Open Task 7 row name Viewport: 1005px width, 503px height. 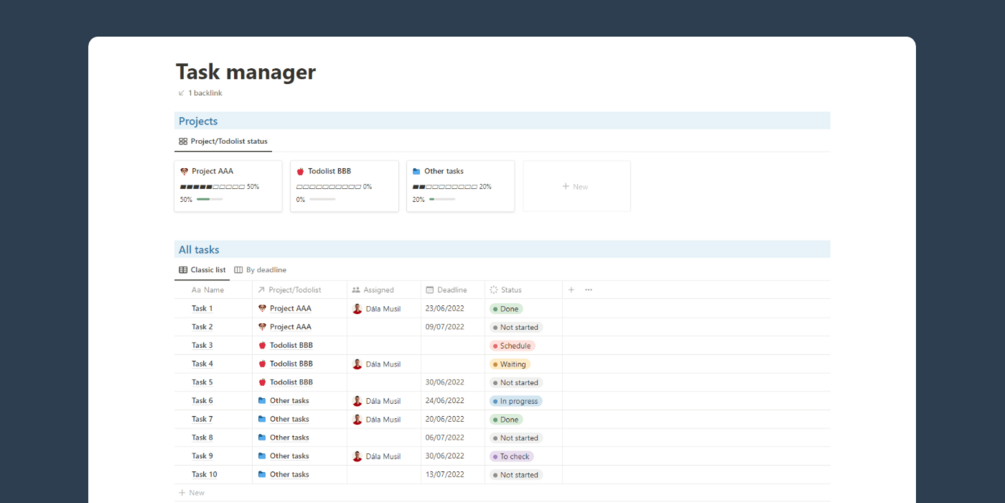(x=203, y=419)
